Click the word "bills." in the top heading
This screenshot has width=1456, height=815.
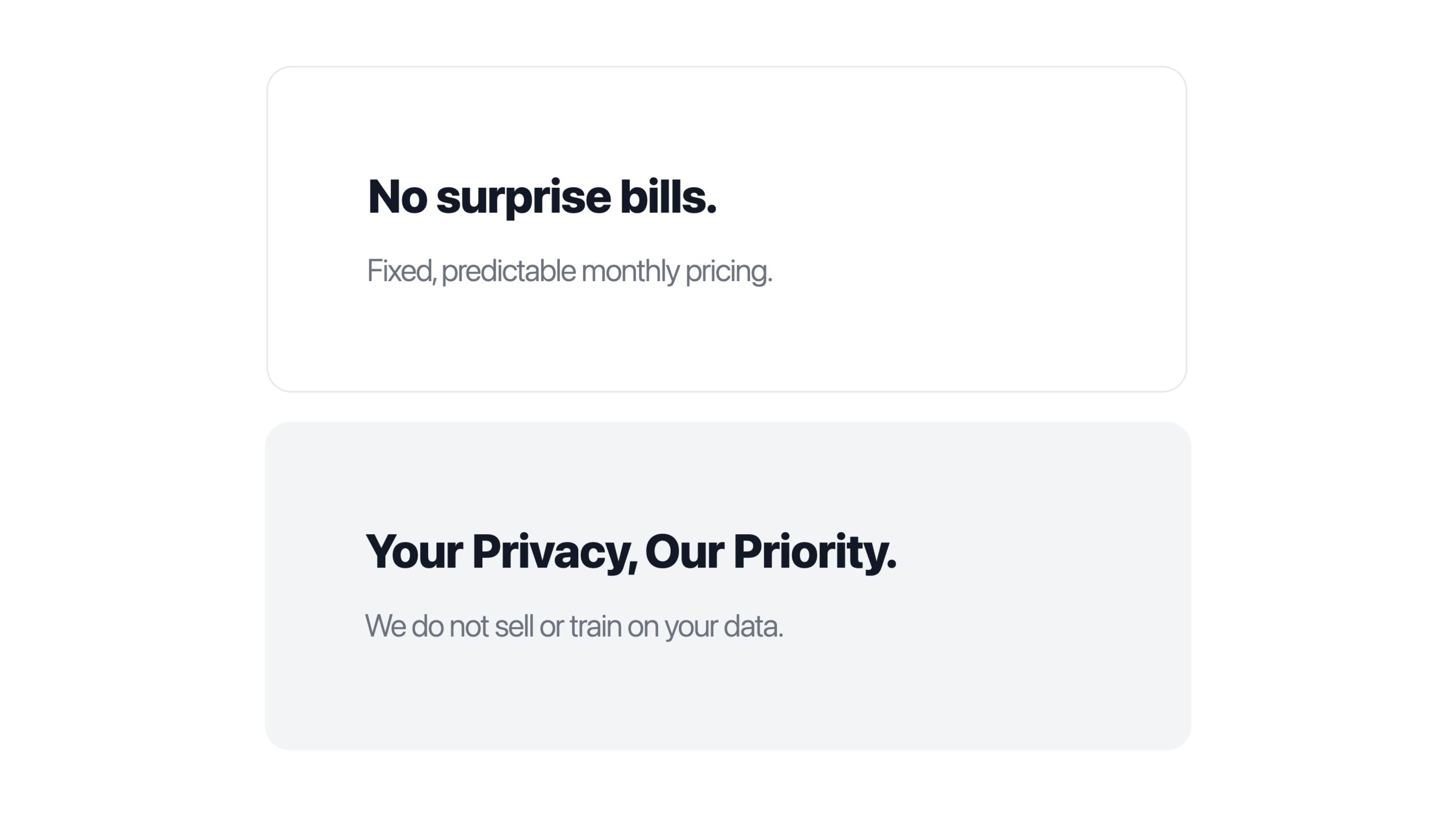668,197
